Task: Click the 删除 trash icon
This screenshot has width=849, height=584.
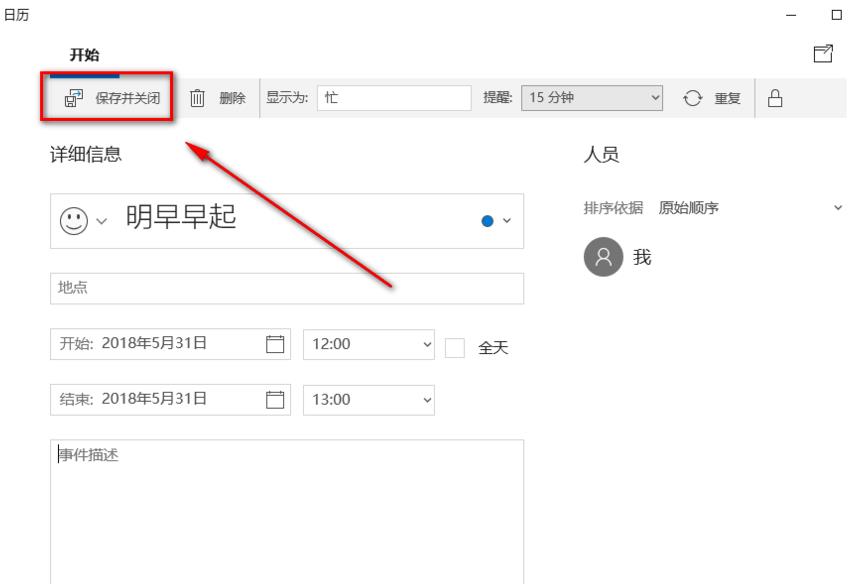Action: click(198, 97)
